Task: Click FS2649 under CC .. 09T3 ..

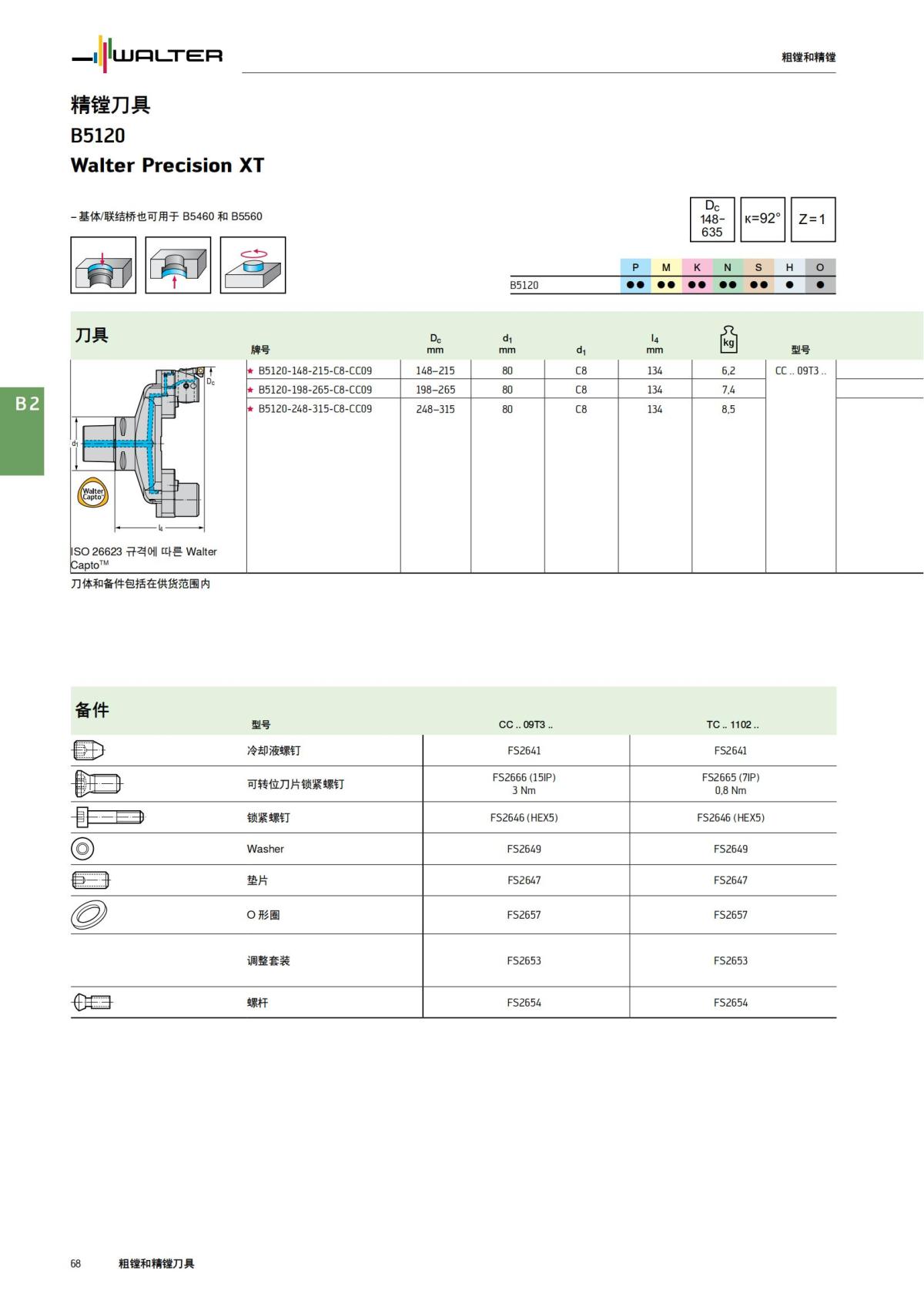Action: [x=524, y=849]
